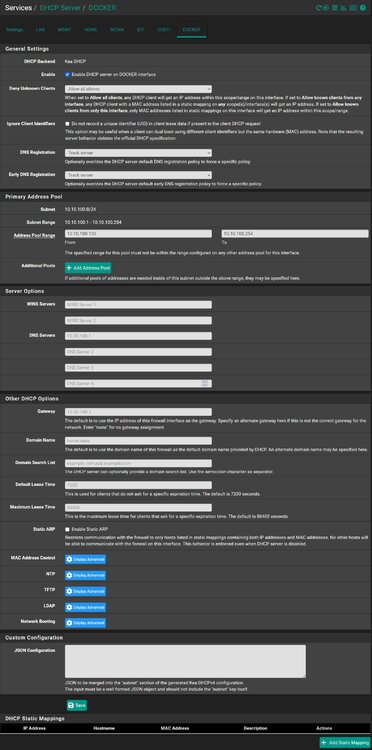
Task: Open the DNS Registration dropdown
Action: click(x=138, y=153)
